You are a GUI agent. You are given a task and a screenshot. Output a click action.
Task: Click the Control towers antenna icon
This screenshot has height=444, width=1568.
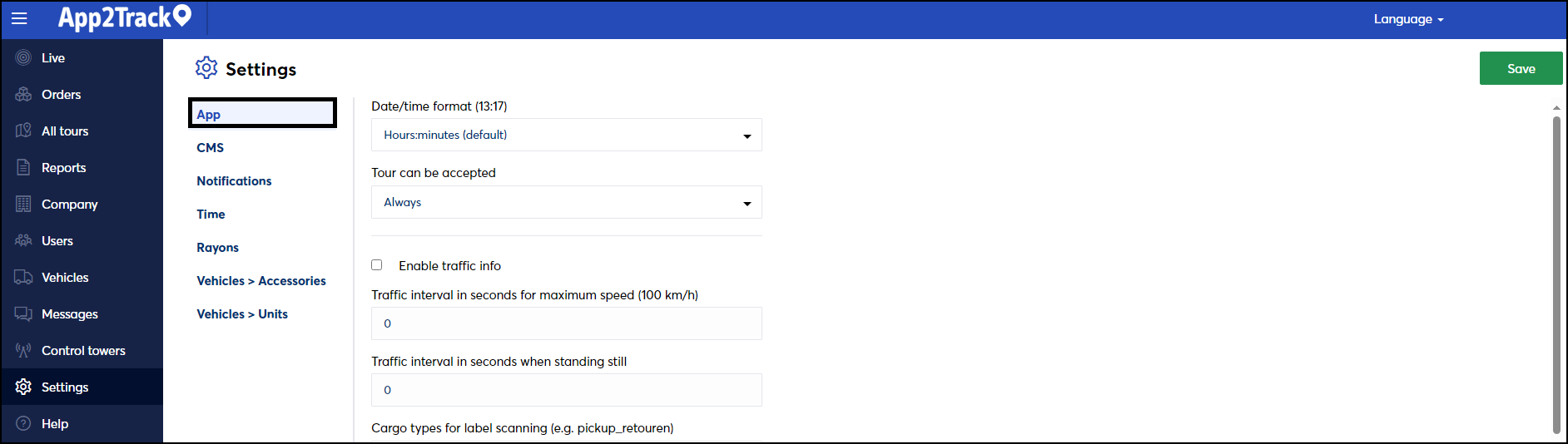coord(23,350)
